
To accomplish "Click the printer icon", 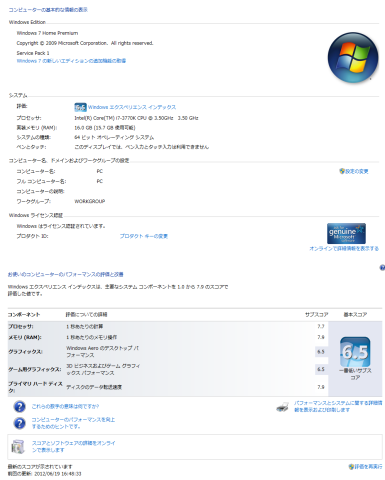I will [x=283, y=407].
